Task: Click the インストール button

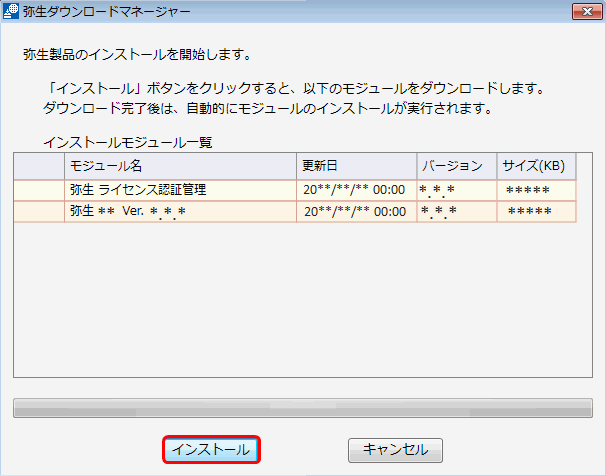Action: [211, 450]
